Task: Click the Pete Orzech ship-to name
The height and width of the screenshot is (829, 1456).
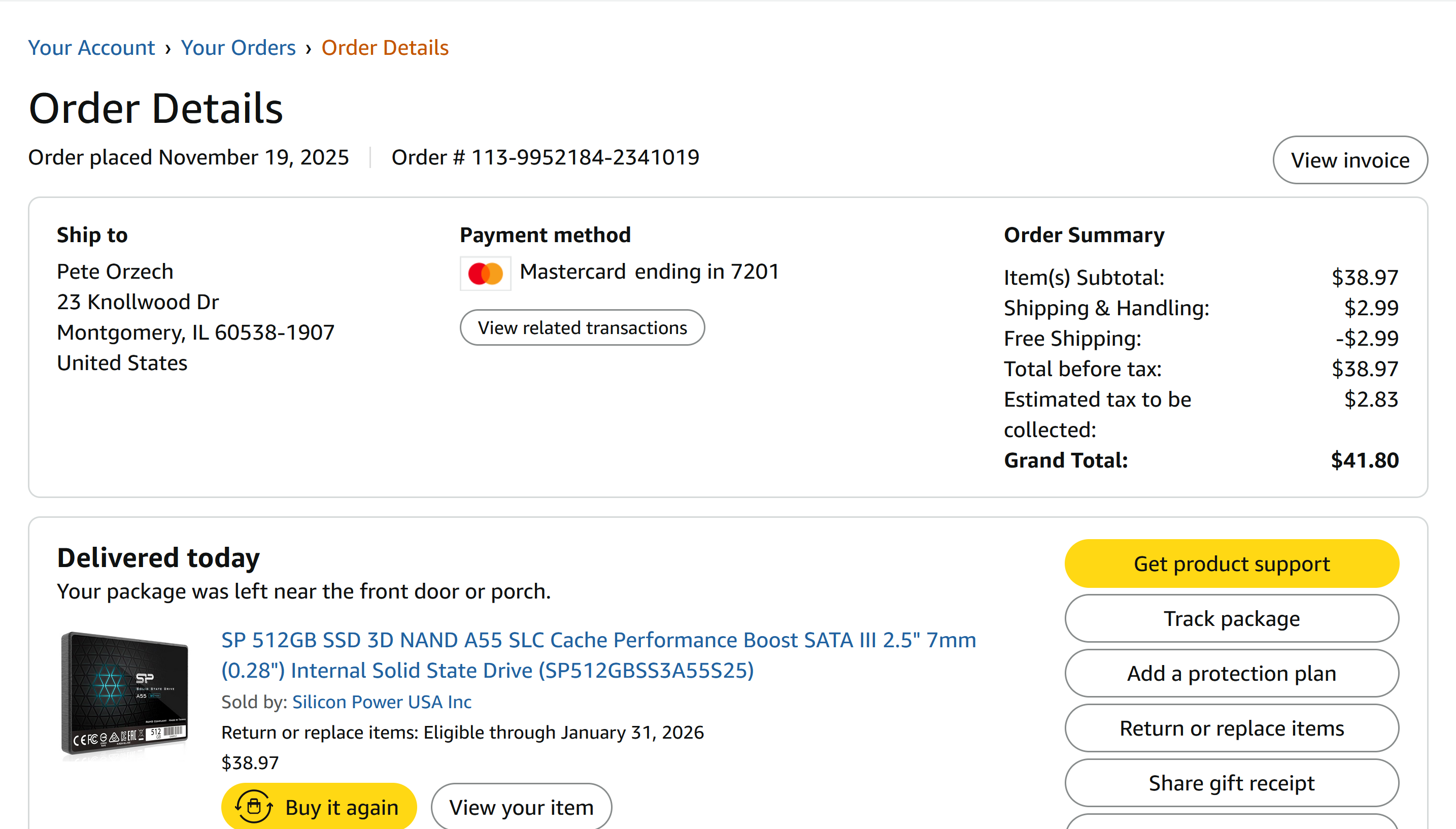Action: pyautogui.click(x=115, y=272)
